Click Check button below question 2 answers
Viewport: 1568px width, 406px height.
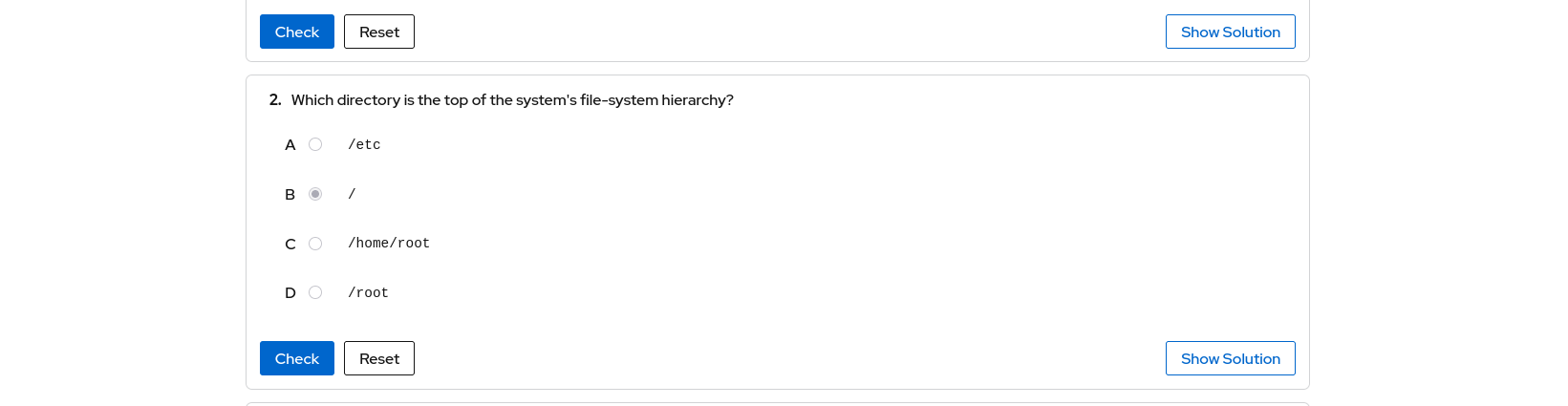coord(297,358)
